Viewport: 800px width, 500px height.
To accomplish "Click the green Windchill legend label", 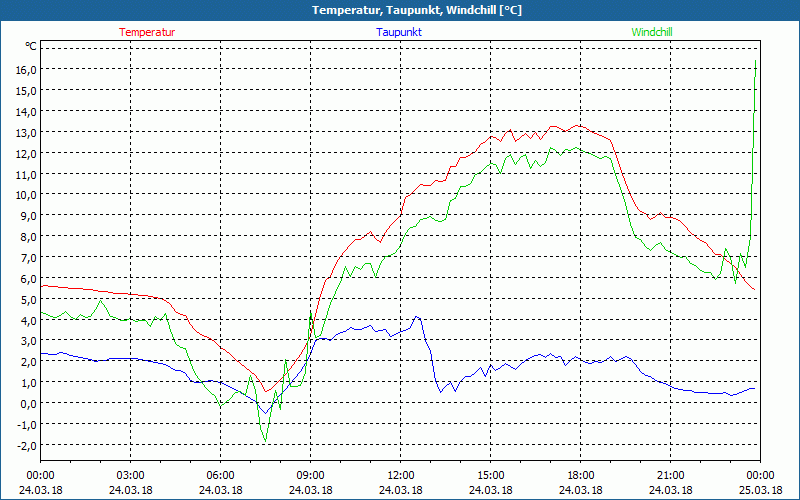I will [652, 32].
